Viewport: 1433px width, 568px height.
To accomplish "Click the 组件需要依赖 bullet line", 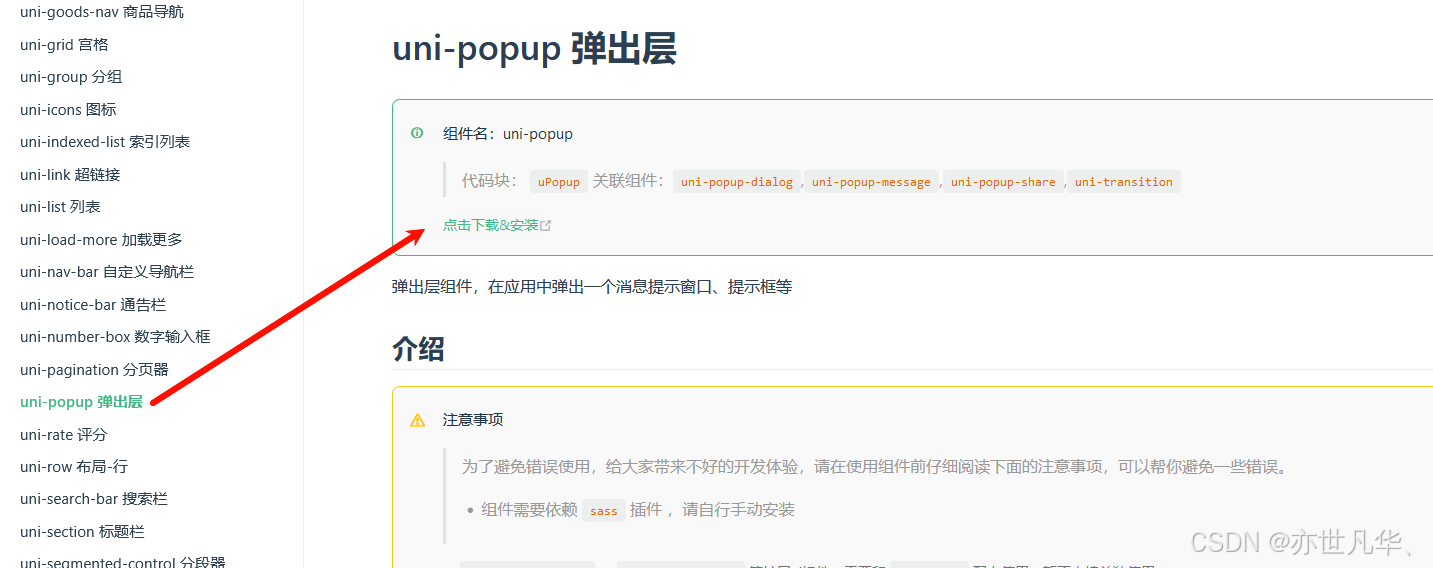I will tap(638, 510).
